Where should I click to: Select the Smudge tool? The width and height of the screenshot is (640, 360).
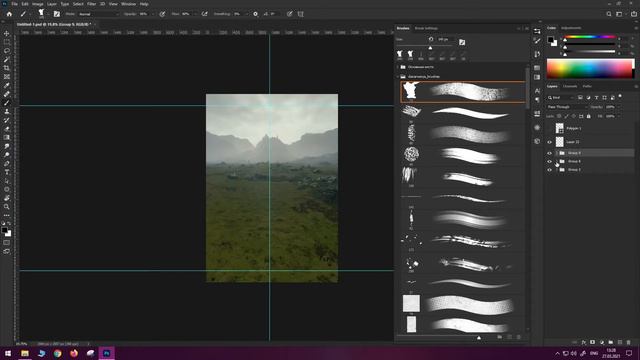7,146
